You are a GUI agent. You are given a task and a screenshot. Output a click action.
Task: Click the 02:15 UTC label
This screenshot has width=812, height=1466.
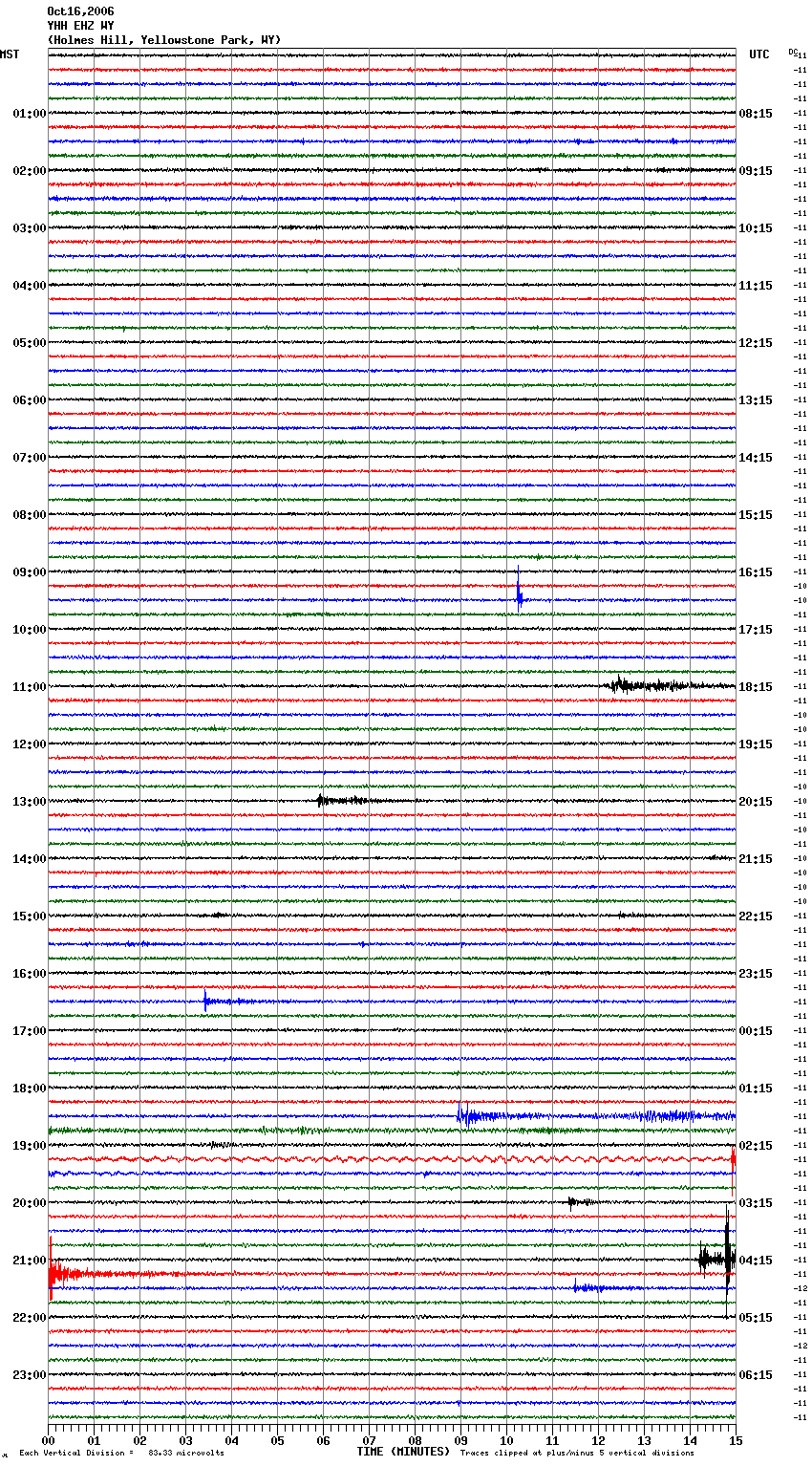[x=756, y=1146]
